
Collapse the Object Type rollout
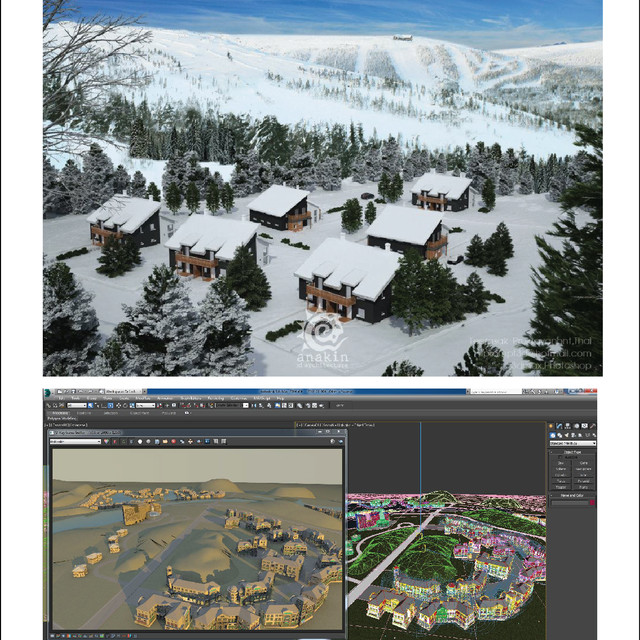click(x=572, y=451)
